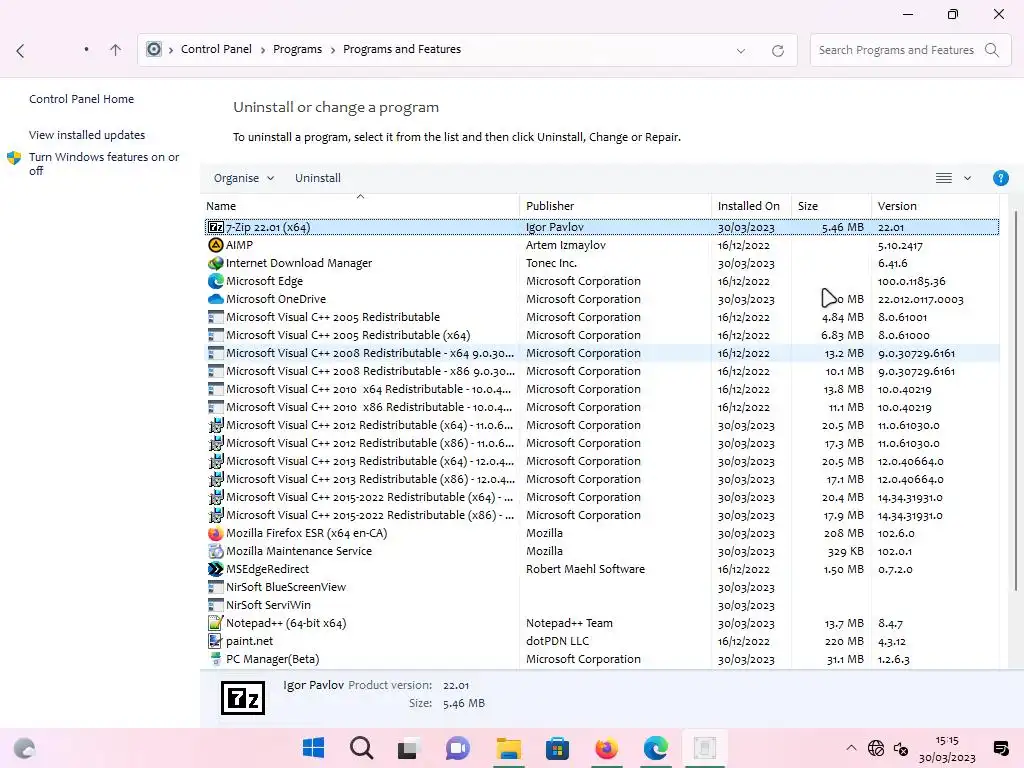
Task: Select the NirSoft ServiWin row
Action: (601, 605)
